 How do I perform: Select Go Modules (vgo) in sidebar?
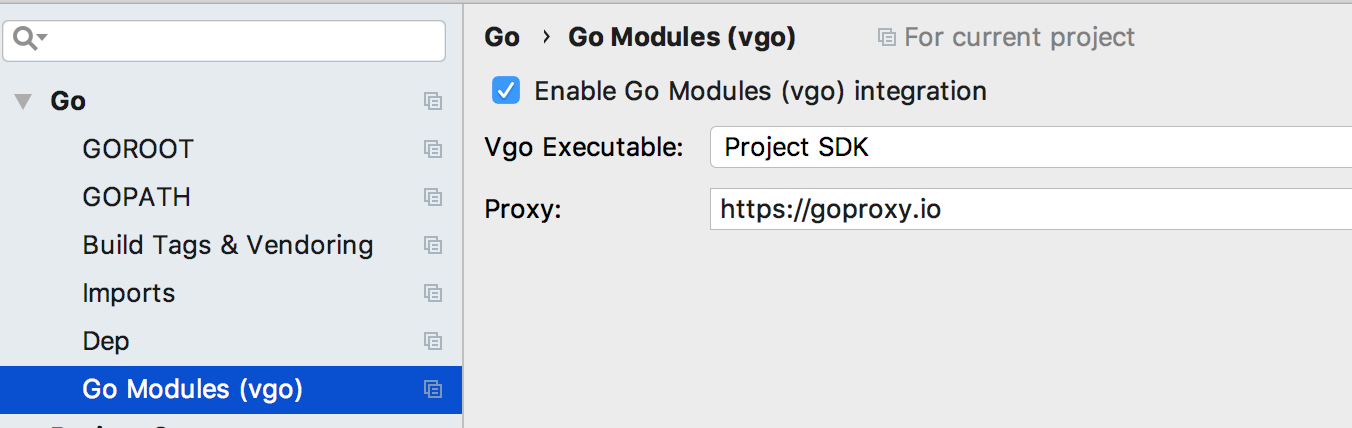(x=192, y=389)
